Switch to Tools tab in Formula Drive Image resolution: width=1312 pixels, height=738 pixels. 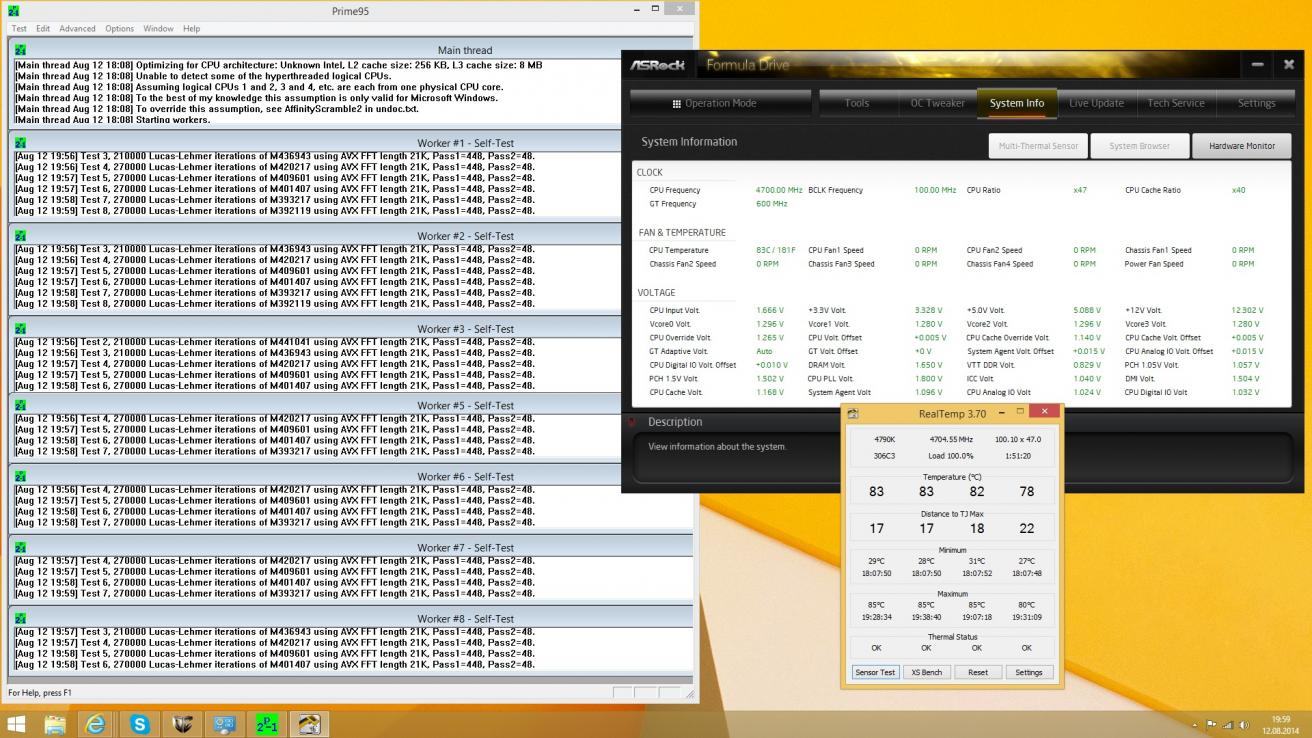857,103
